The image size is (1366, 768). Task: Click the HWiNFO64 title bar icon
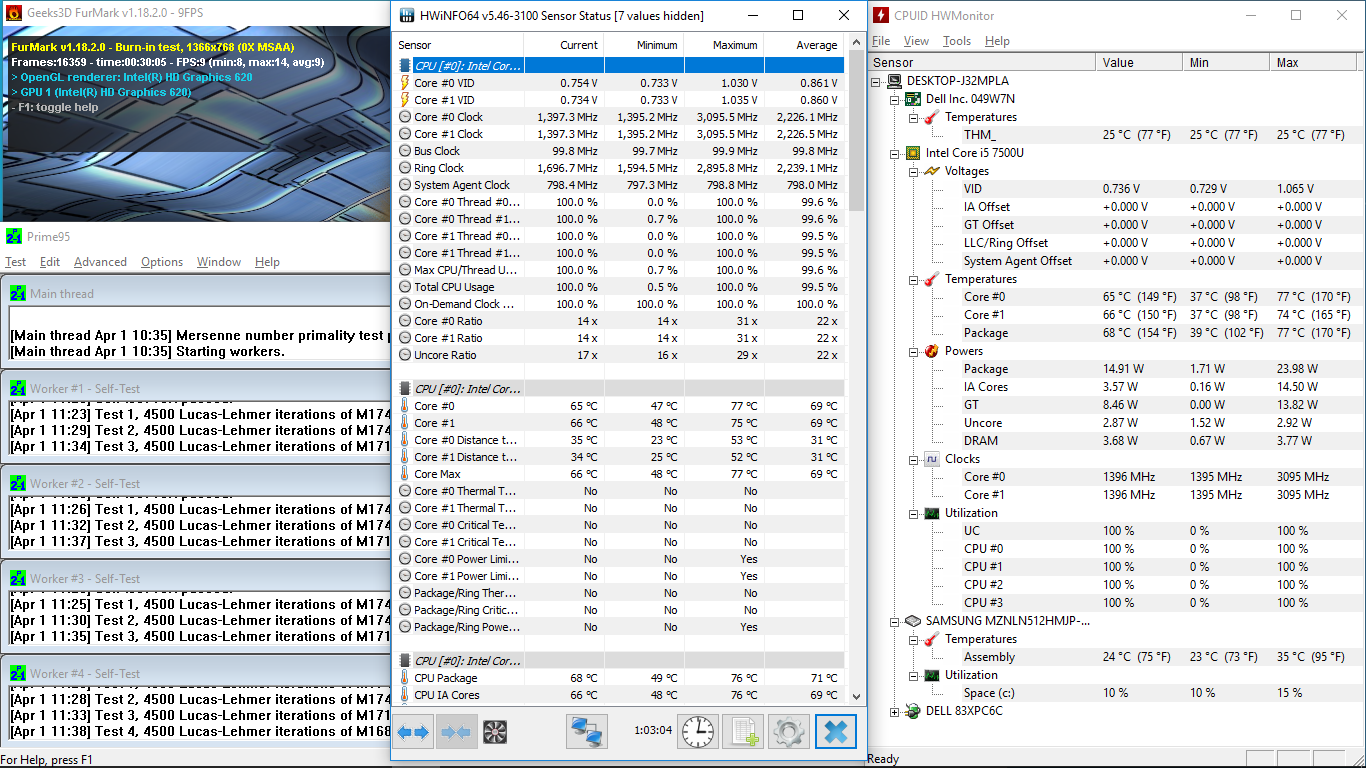(x=406, y=15)
